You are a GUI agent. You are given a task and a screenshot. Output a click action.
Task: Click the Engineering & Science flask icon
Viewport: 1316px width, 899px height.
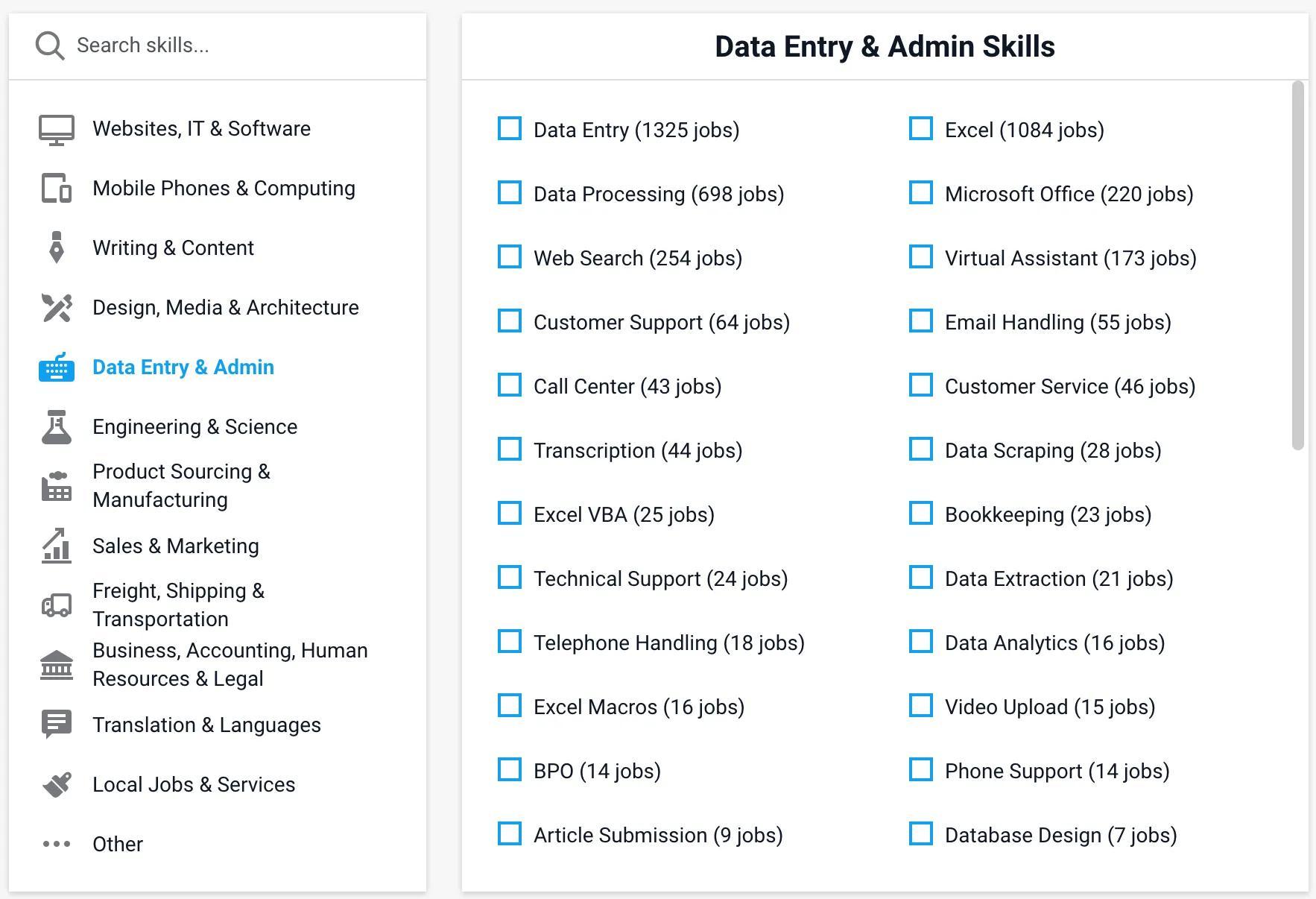click(x=57, y=427)
